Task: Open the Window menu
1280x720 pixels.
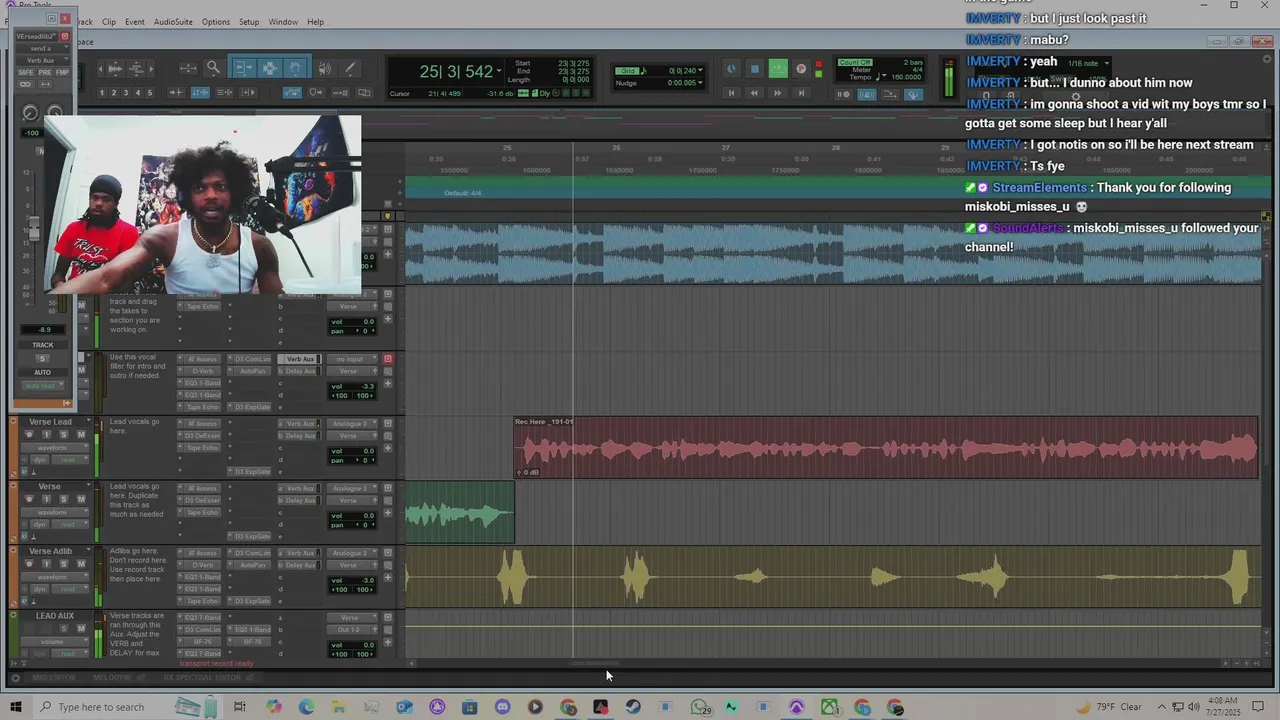Action: click(x=283, y=22)
